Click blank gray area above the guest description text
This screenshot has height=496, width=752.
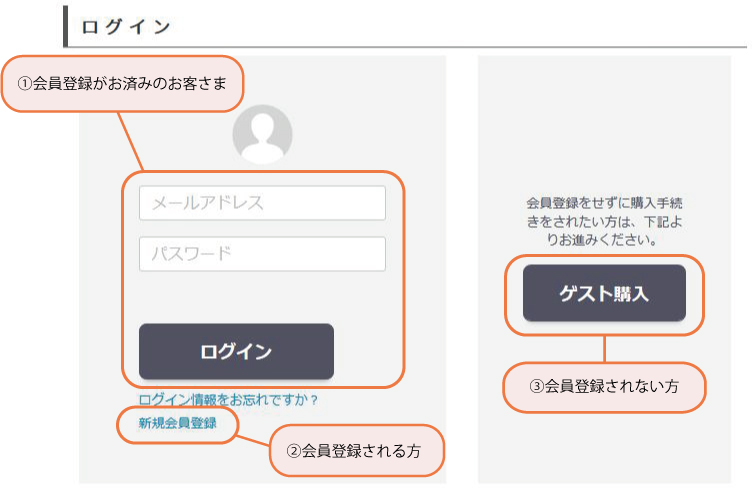604,125
